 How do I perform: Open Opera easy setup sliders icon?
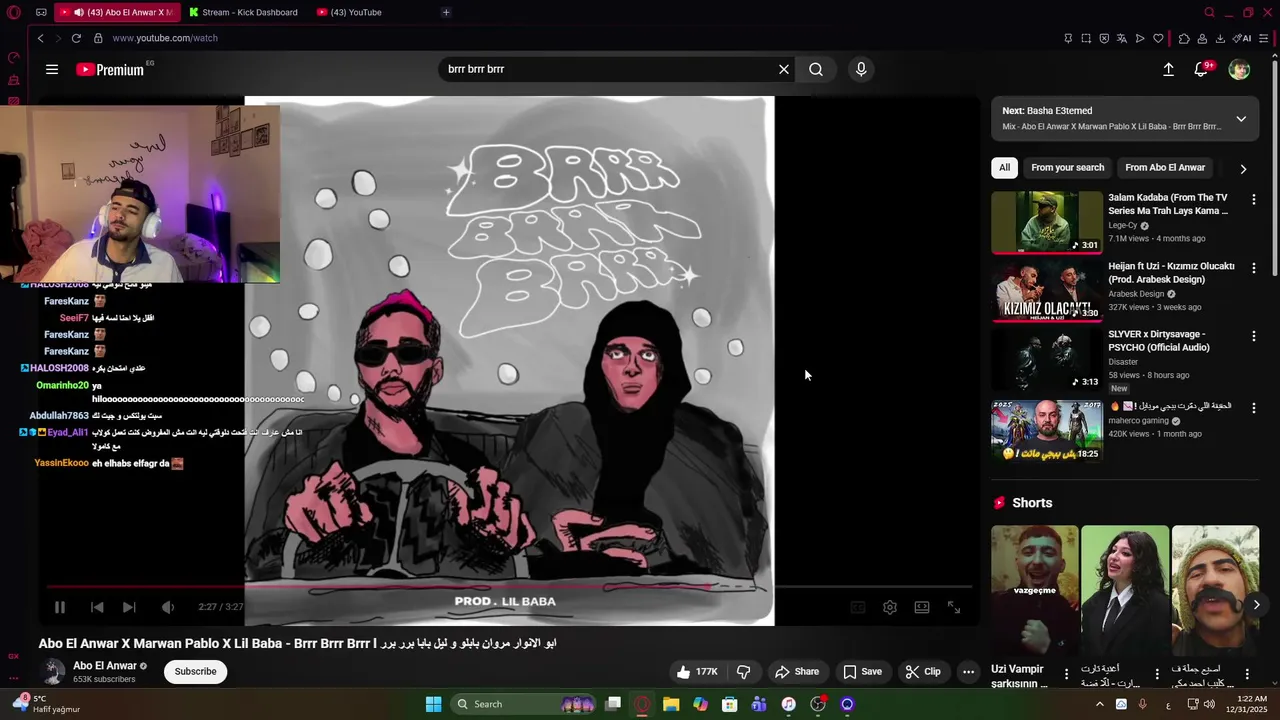1266,38
